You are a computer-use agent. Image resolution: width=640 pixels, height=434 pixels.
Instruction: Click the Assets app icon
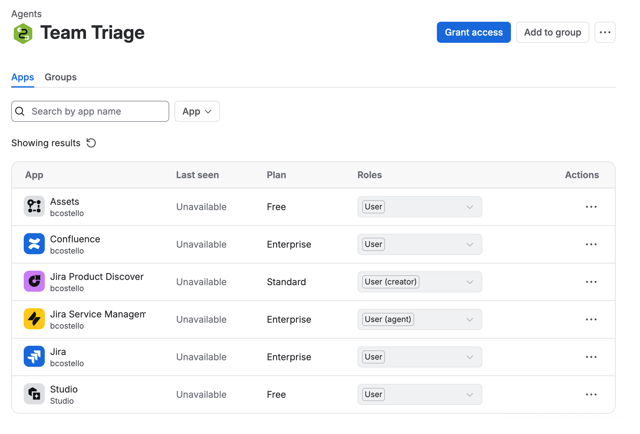(34, 206)
